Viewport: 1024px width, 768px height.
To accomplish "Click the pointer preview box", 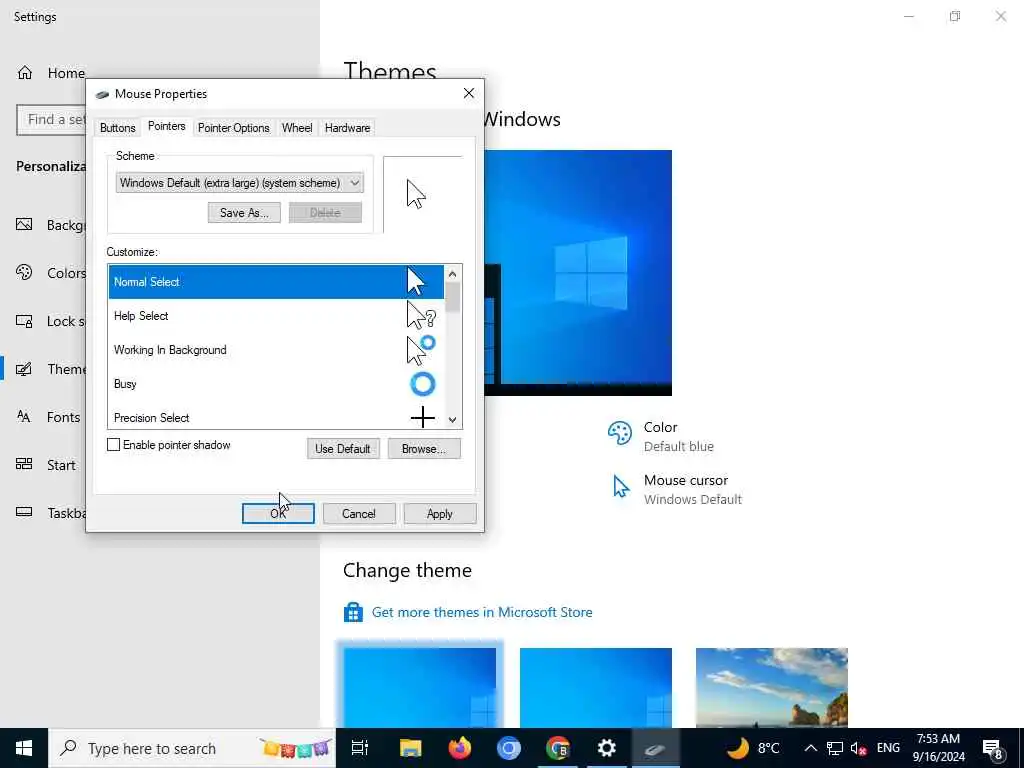I will 423,195.
